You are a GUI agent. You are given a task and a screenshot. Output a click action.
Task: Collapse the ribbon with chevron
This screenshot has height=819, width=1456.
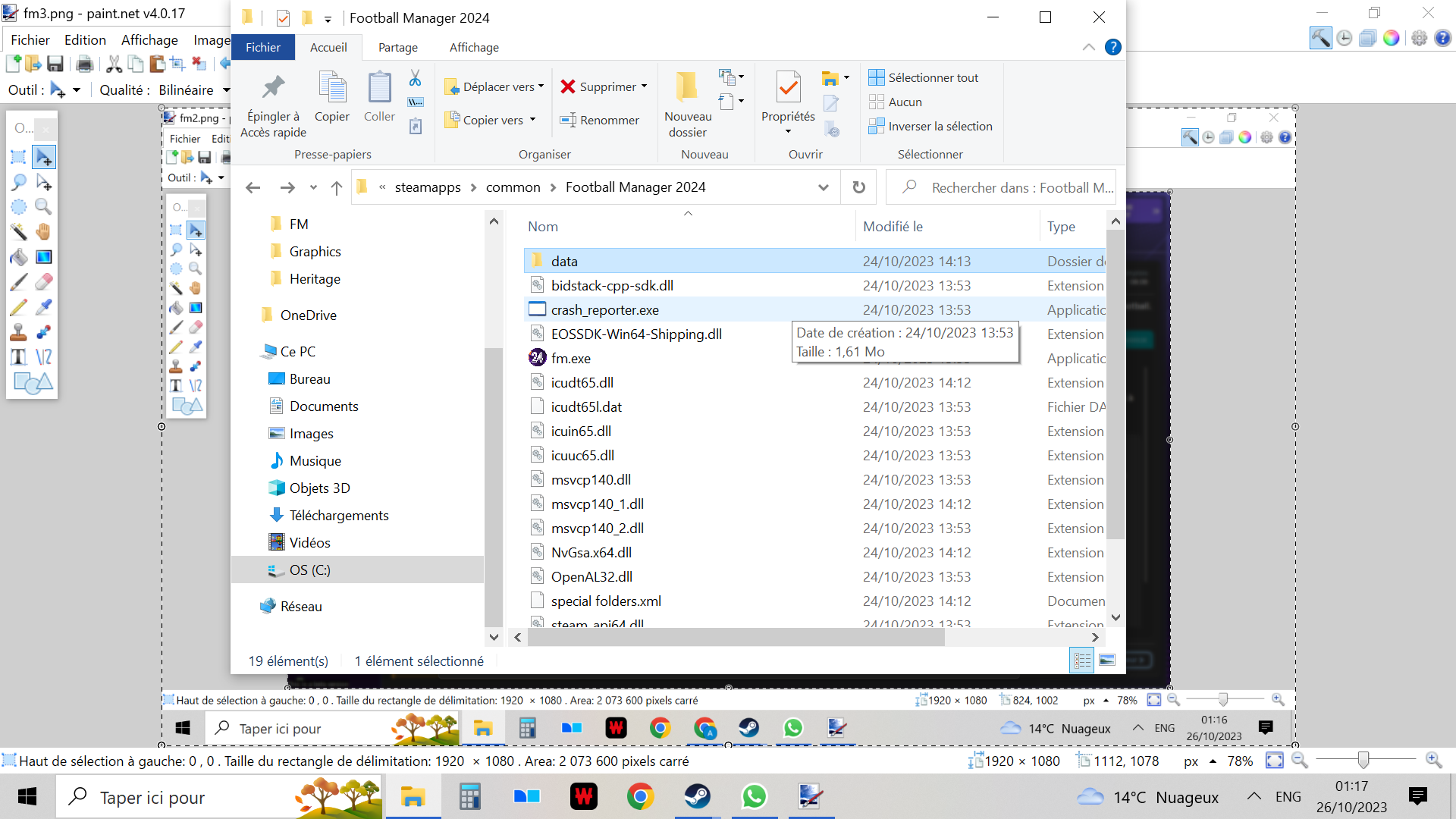tap(1088, 47)
